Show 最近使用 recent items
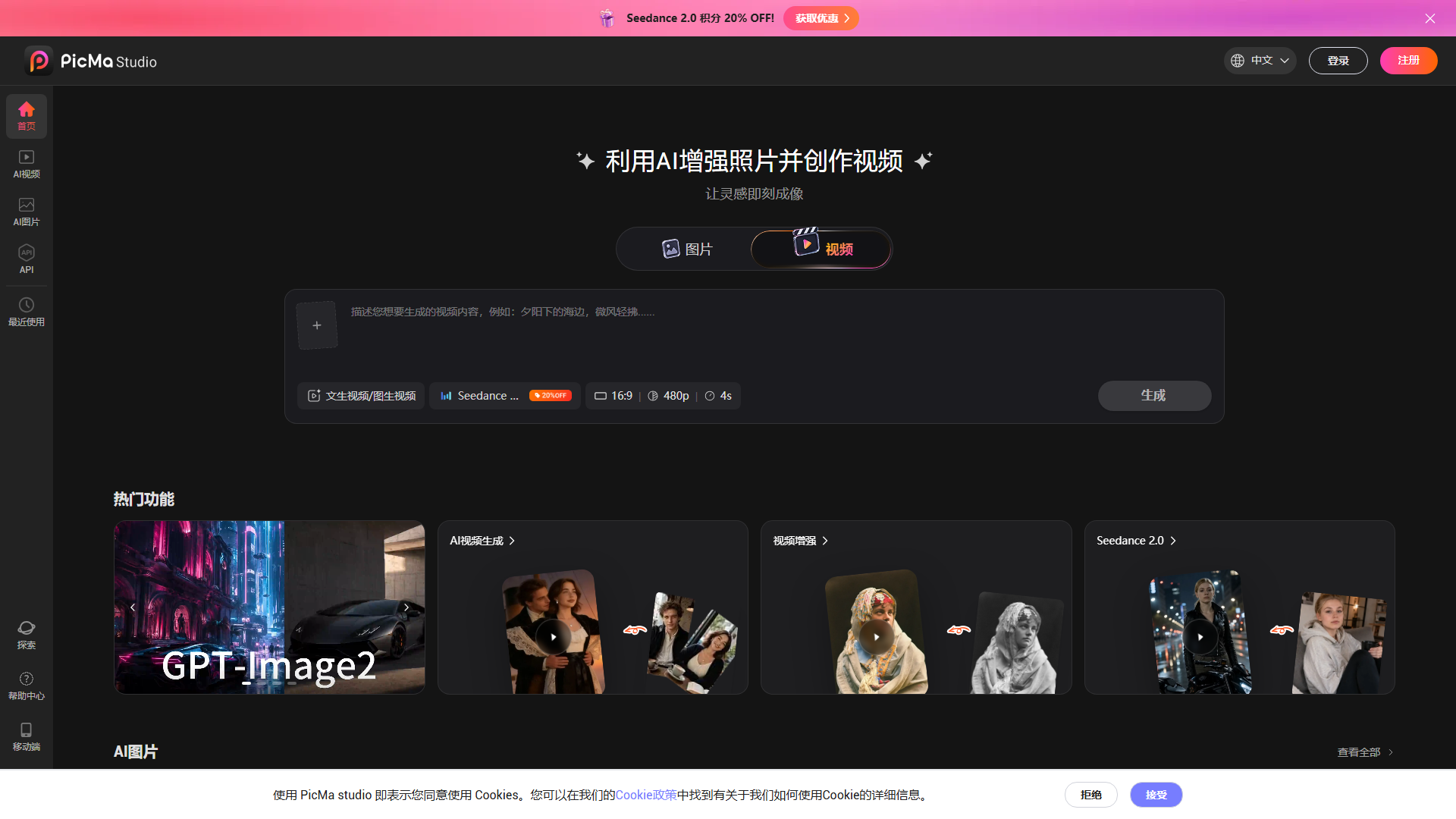 pos(27,312)
